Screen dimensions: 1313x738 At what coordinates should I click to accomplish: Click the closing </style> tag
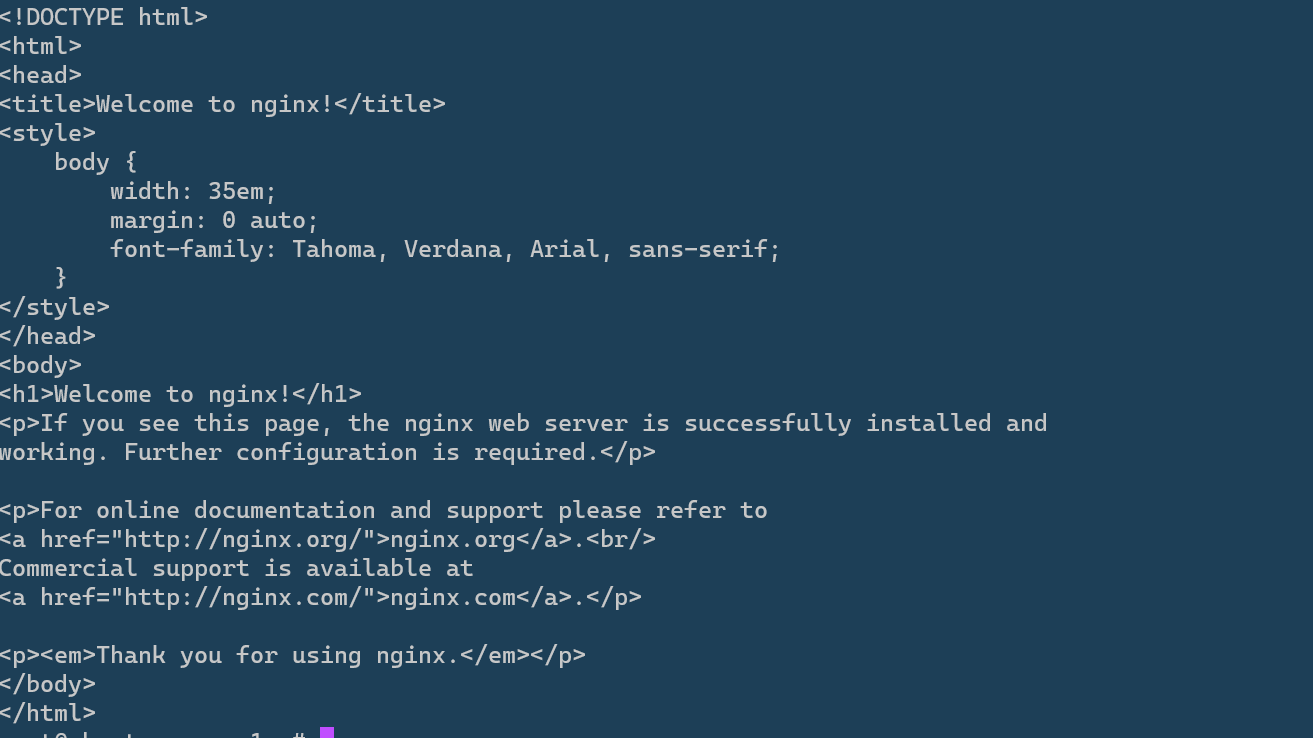coord(55,307)
